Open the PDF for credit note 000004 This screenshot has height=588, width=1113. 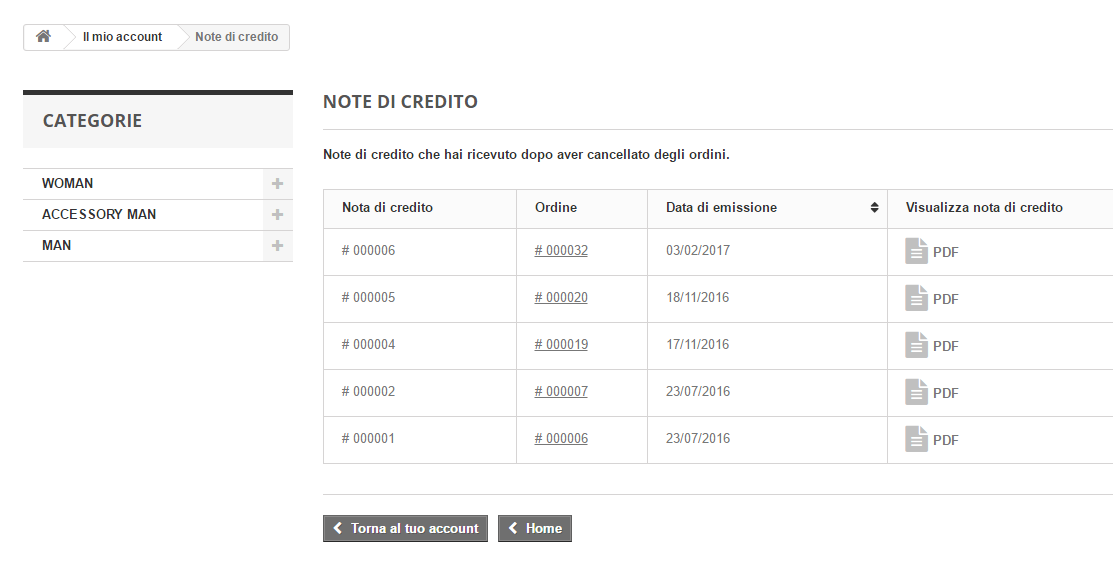pyautogui.click(x=945, y=345)
